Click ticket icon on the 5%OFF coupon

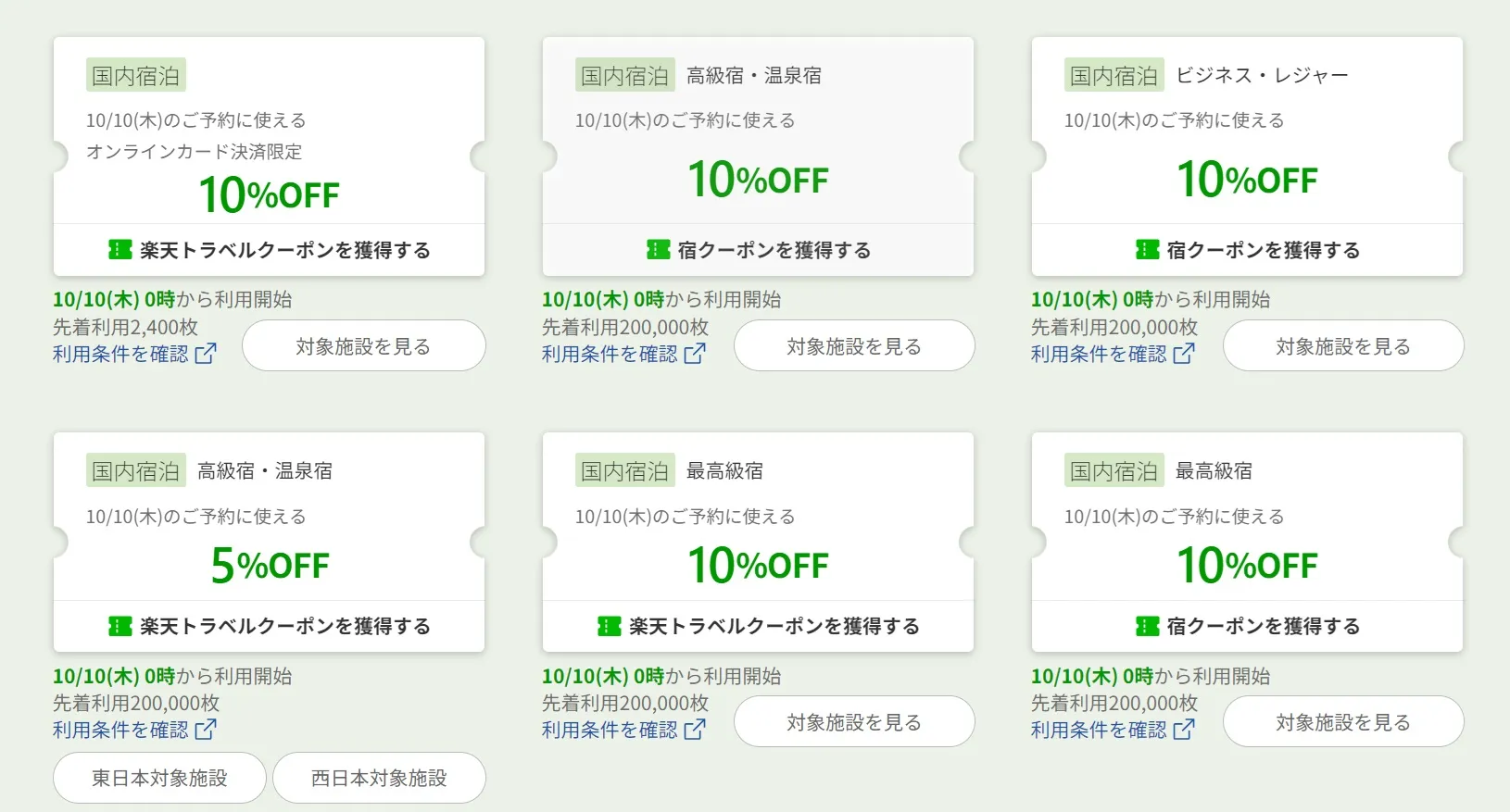pyautogui.click(x=120, y=627)
